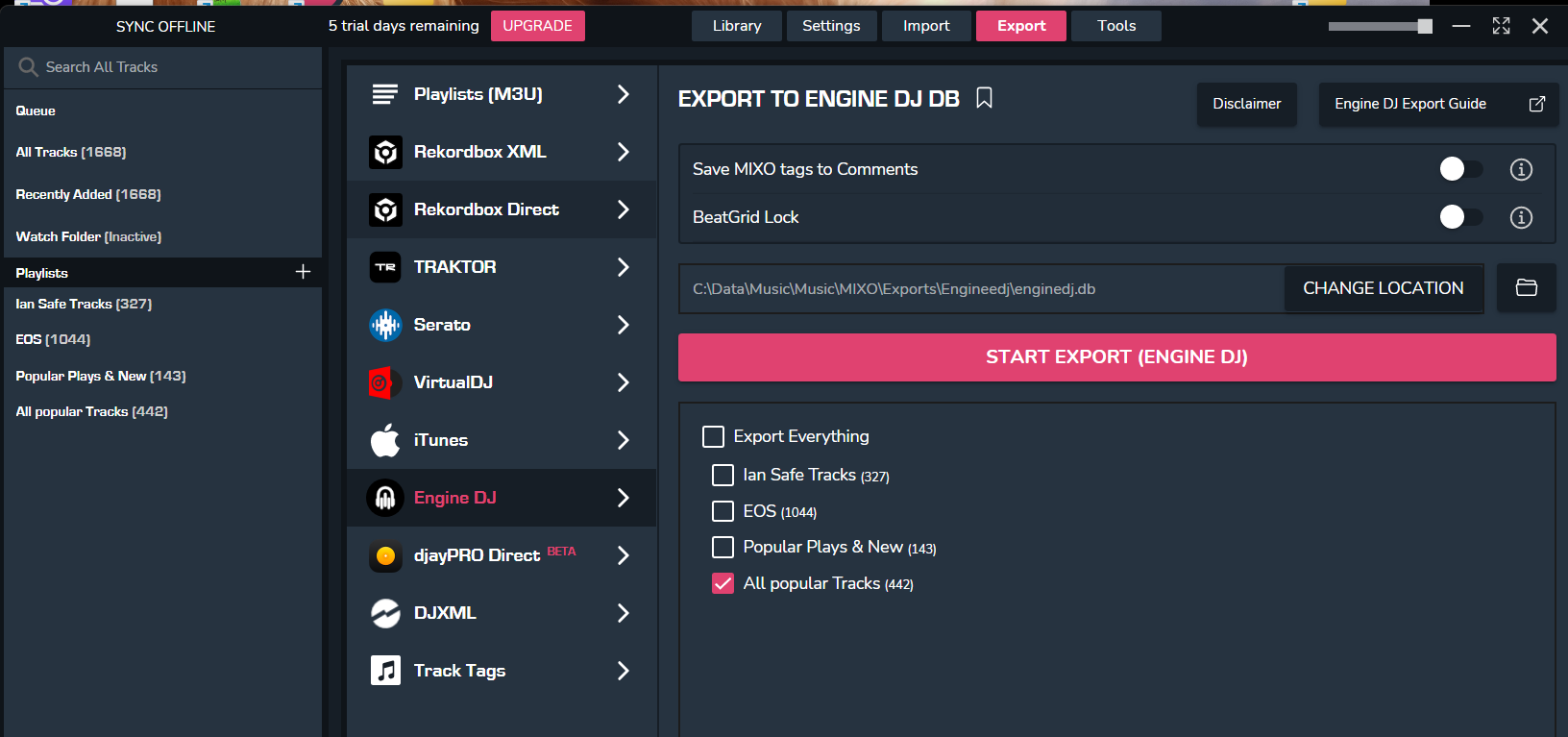This screenshot has width=1568, height=737.
Task: Check the EOS export checkbox
Action: click(723, 511)
